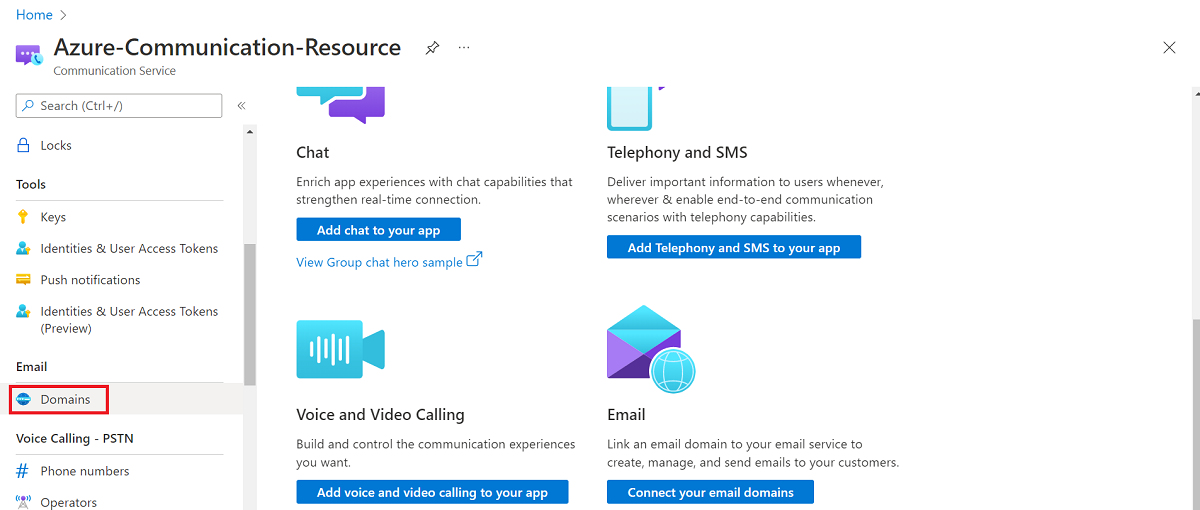Select the Domains icon under Email
The height and width of the screenshot is (510, 1200).
pos(24,399)
